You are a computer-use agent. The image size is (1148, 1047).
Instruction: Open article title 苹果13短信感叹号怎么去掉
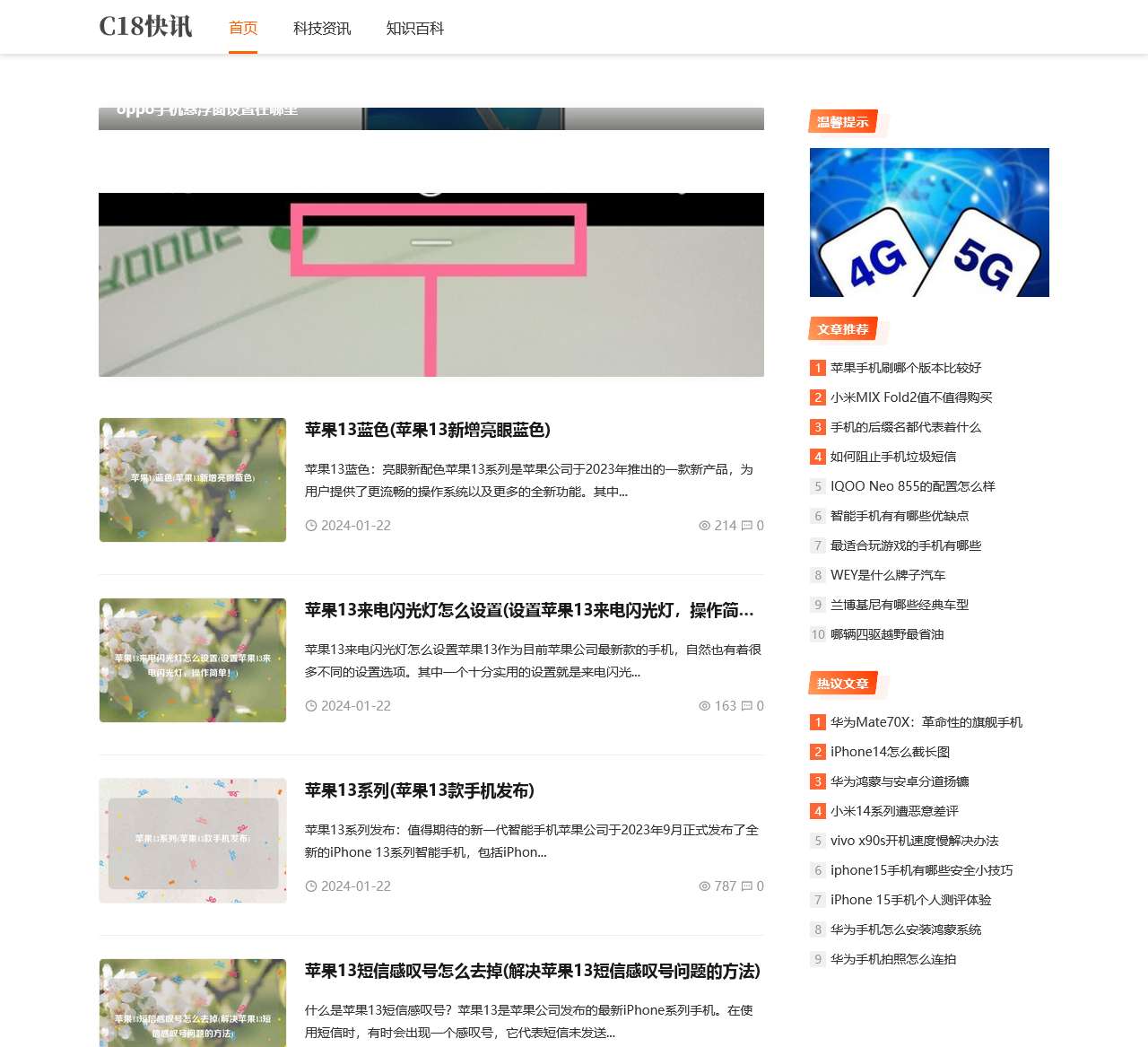click(x=533, y=971)
